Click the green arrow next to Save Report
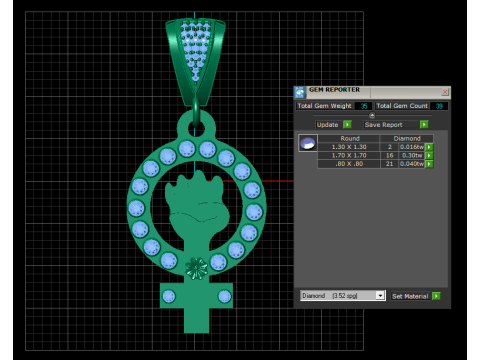This screenshot has height=360, width=480. point(424,124)
